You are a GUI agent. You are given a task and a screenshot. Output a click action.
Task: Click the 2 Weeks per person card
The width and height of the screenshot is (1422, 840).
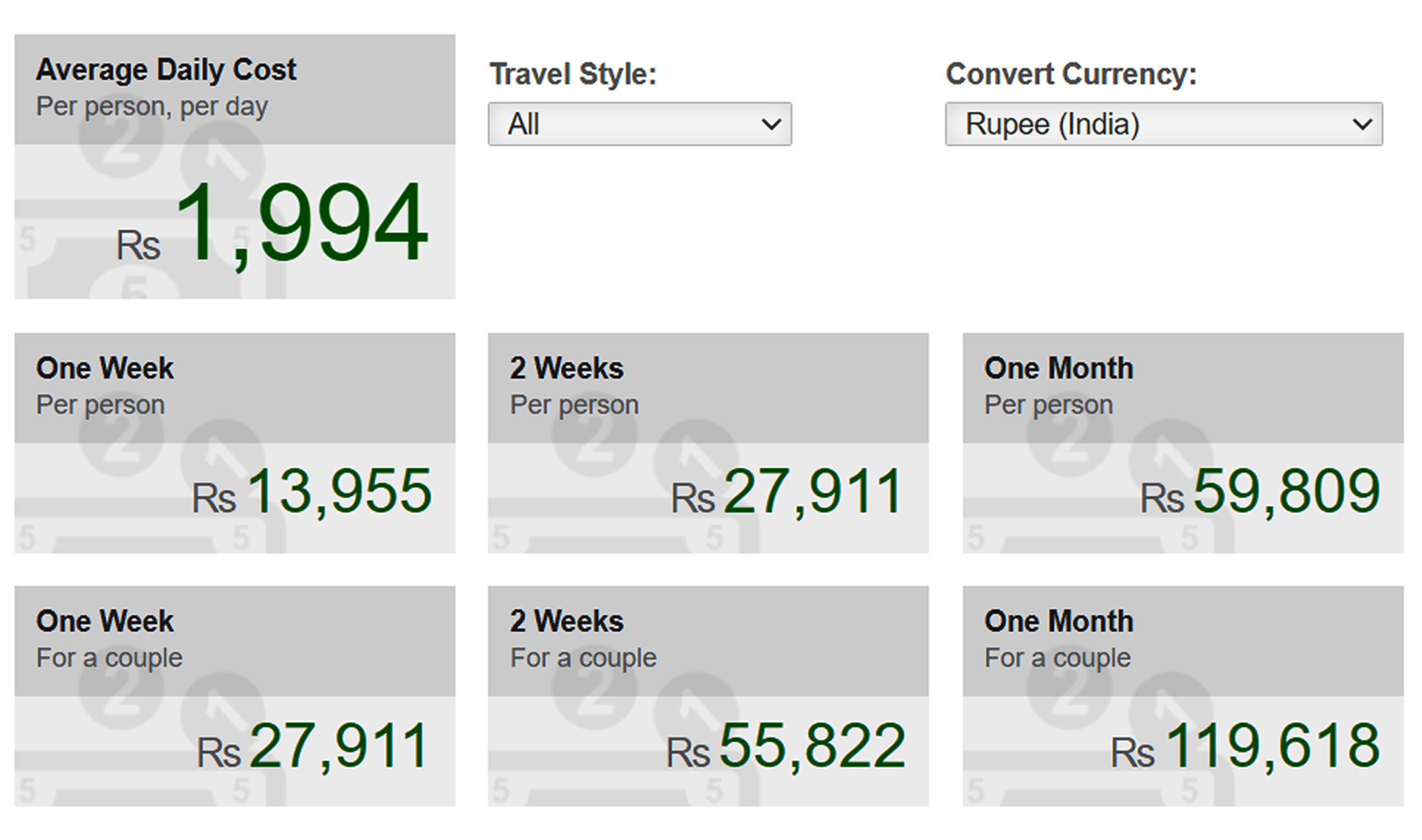(x=708, y=443)
